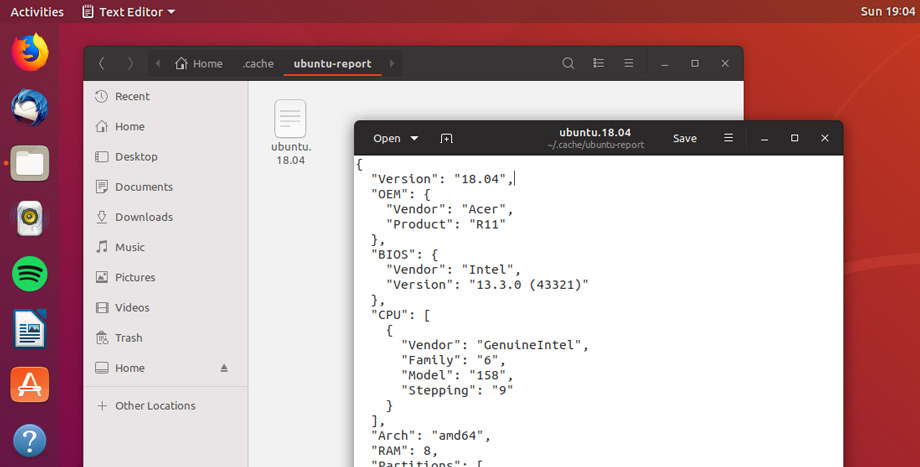This screenshot has width=920, height=467.
Task: Eject the Home volume in sidebar
Action: [224, 368]
